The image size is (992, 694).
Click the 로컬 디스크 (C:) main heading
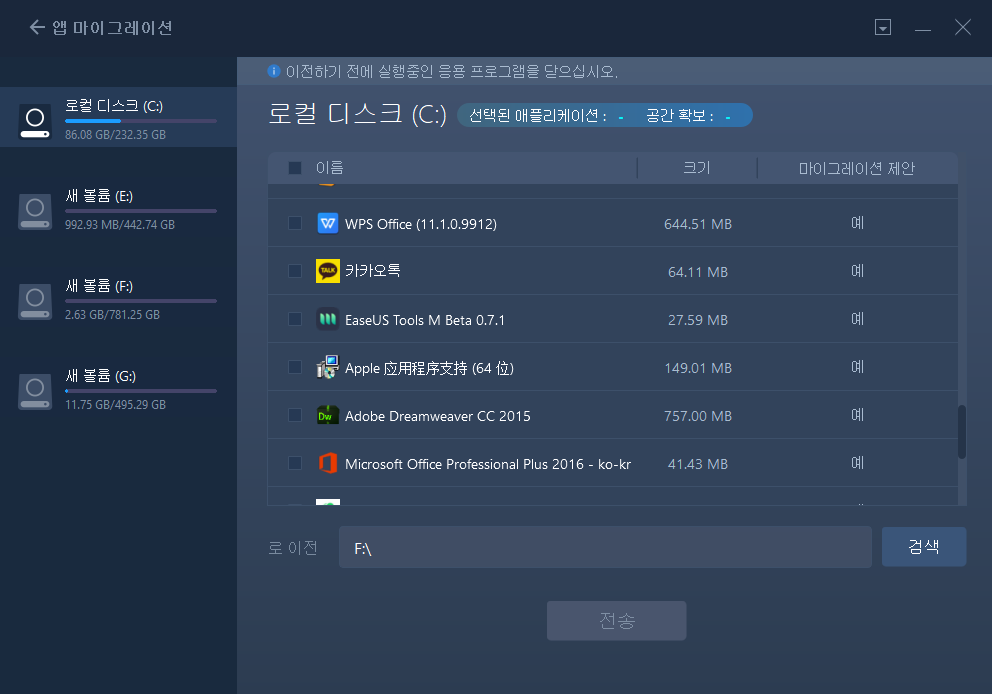pos(357,115)
